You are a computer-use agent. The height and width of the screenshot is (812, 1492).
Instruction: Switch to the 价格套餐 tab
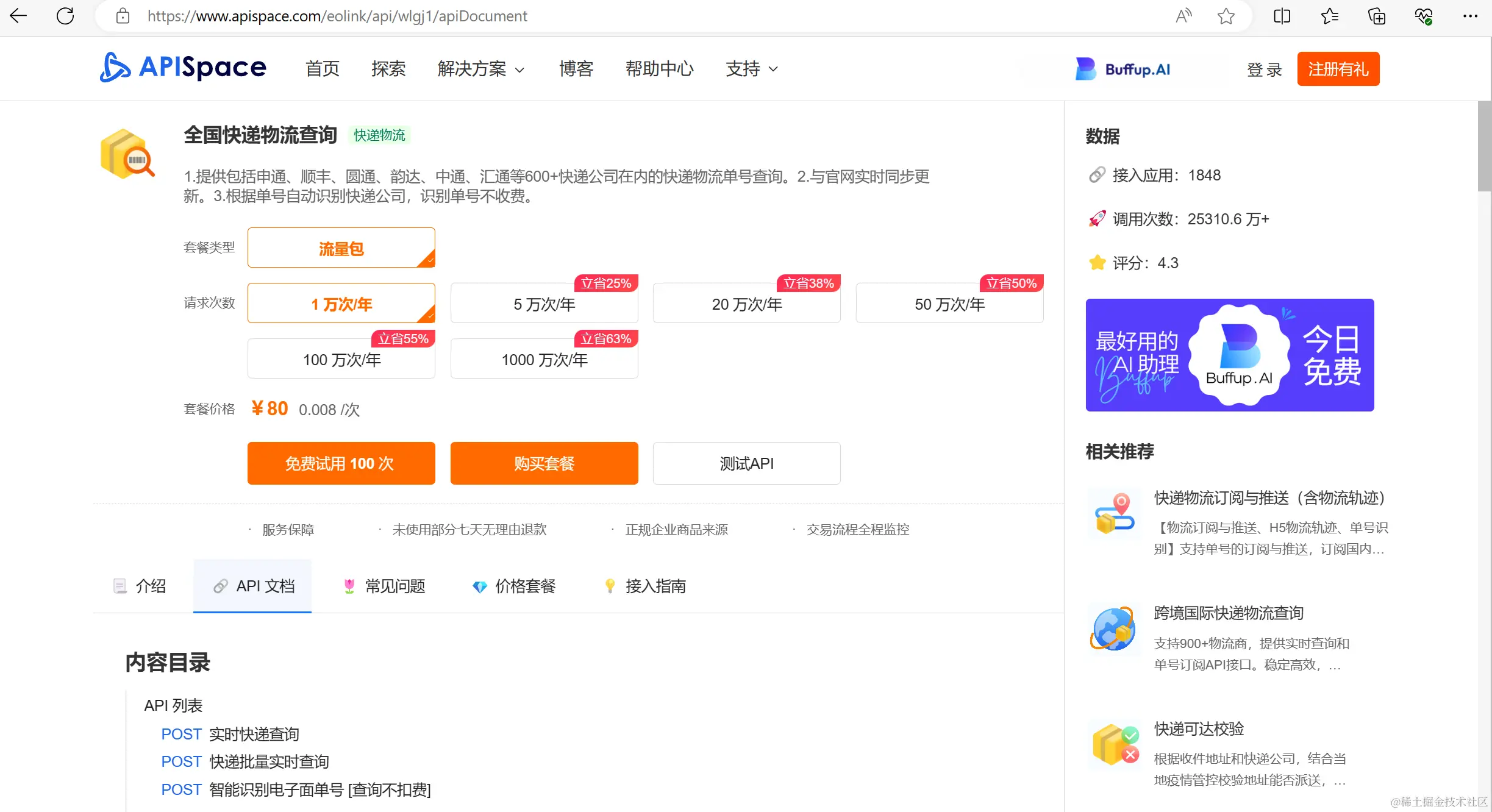pyautogui.click(x=514, y=586)
